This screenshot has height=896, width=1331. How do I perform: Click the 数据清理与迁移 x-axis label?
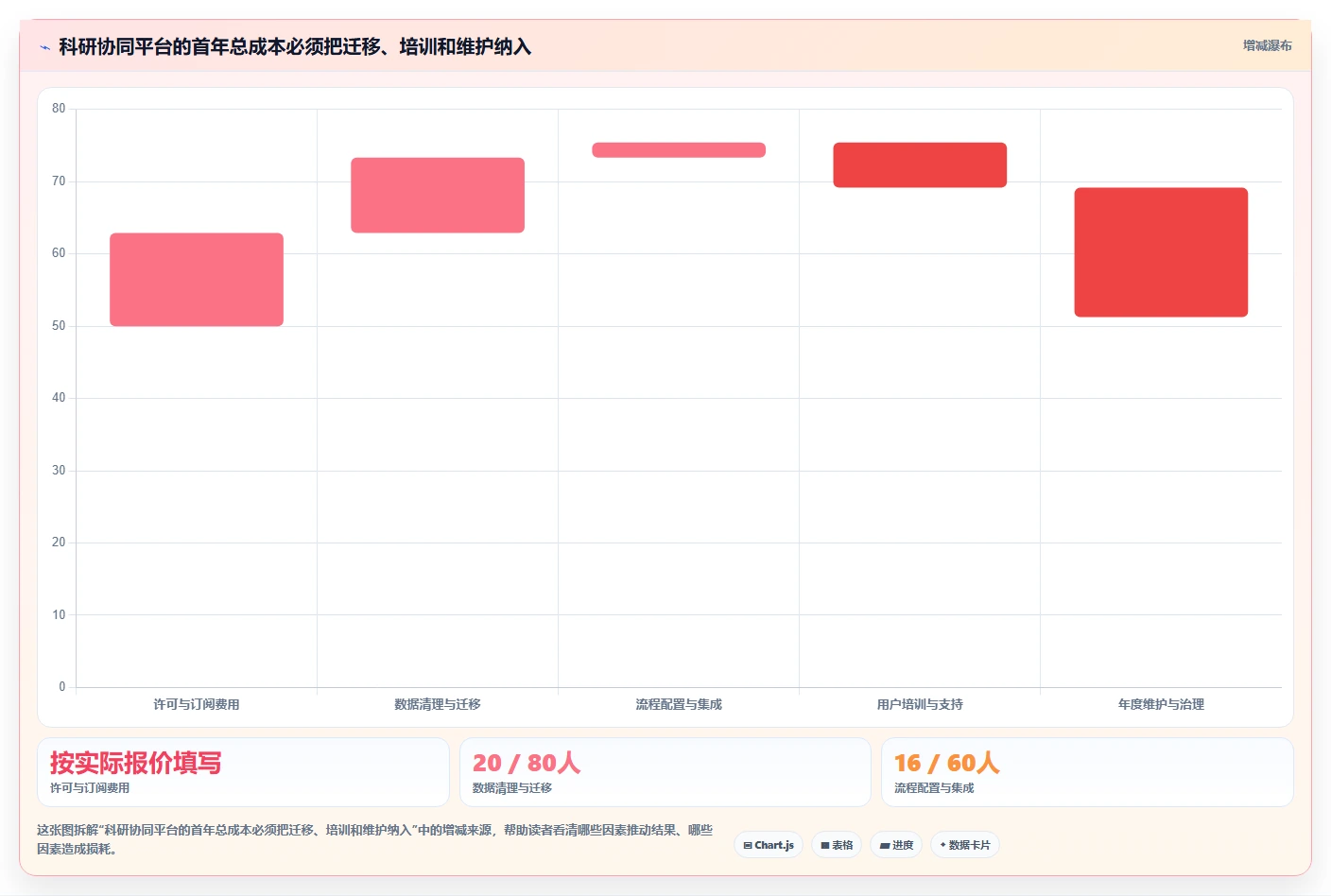[x=438, y=704]
